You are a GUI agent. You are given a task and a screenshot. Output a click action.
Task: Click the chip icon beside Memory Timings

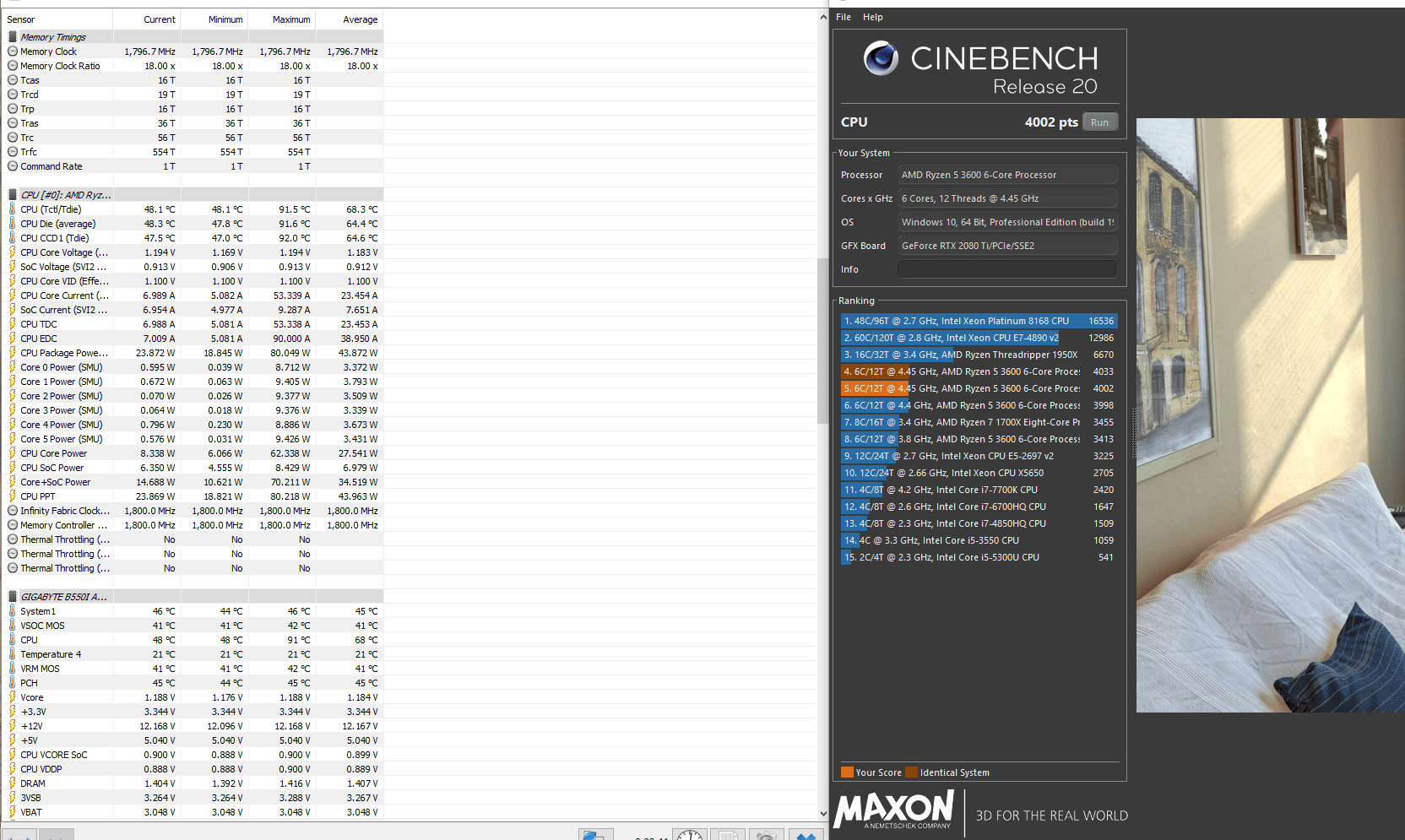[x=13, y=37]
